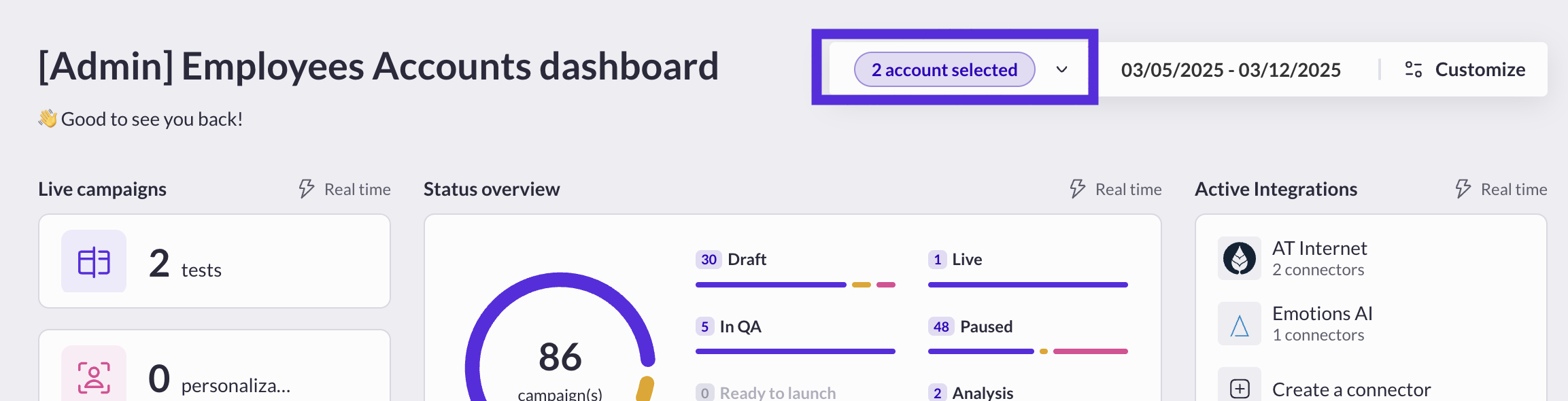Viewport: 1568px width, 401px height.
Task: Click the AT Internet logo icon
Action: pyautogui.click(x=1240, y=258)
